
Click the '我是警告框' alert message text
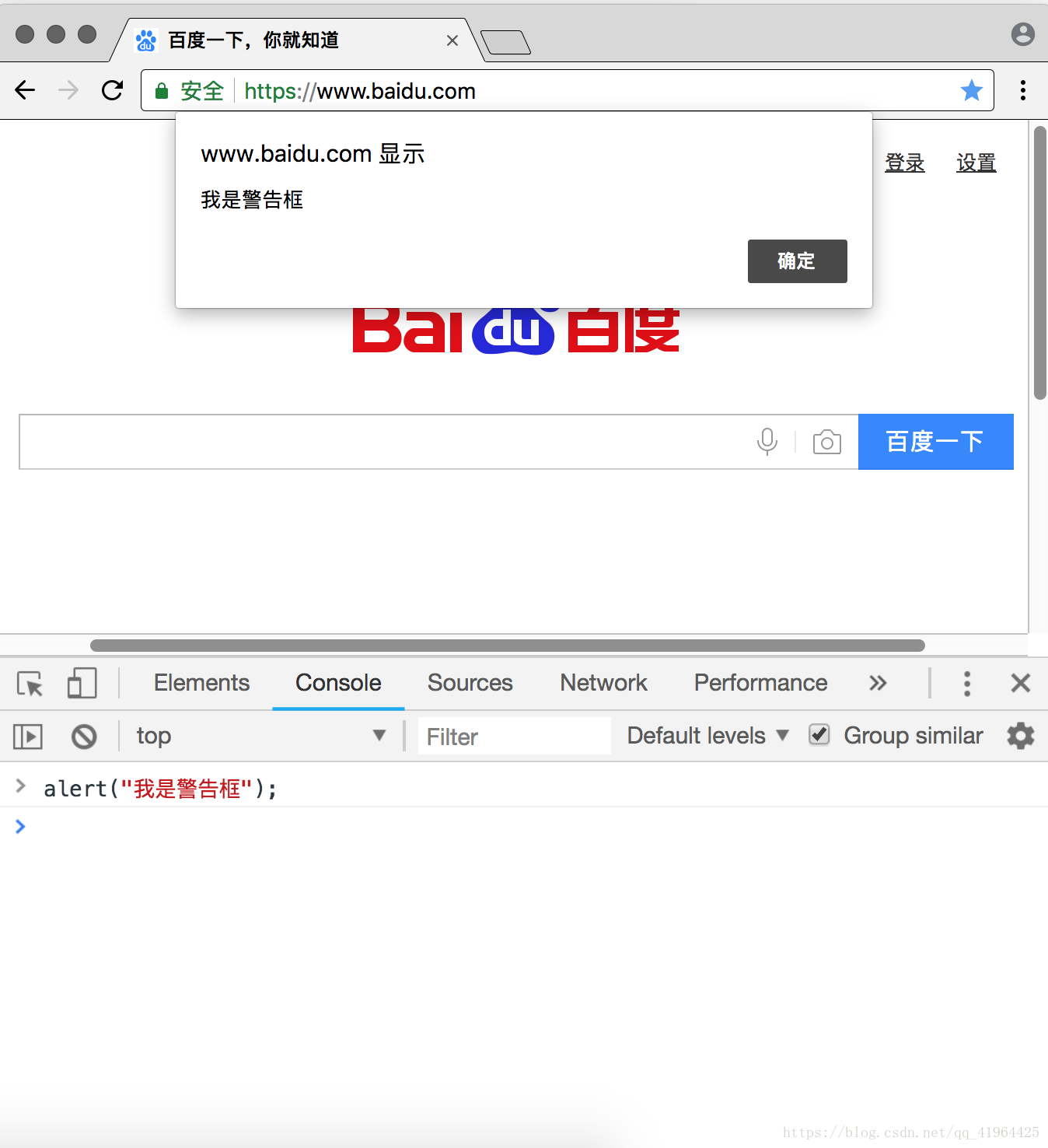[x=252, y=200]
